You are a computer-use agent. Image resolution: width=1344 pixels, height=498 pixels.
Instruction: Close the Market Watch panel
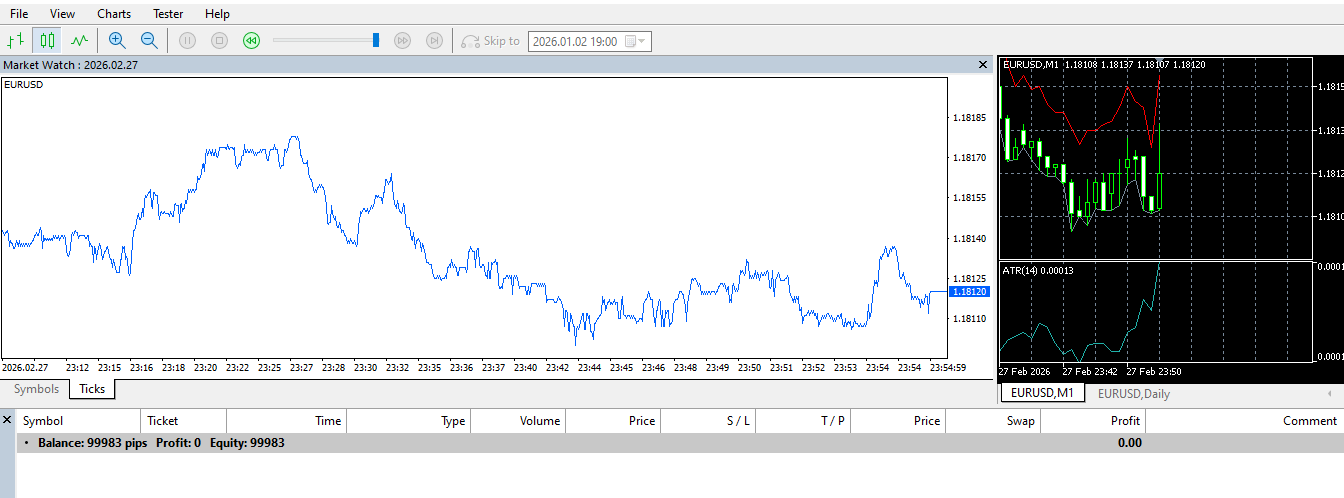pyautogui.click(x=982, y=64)
